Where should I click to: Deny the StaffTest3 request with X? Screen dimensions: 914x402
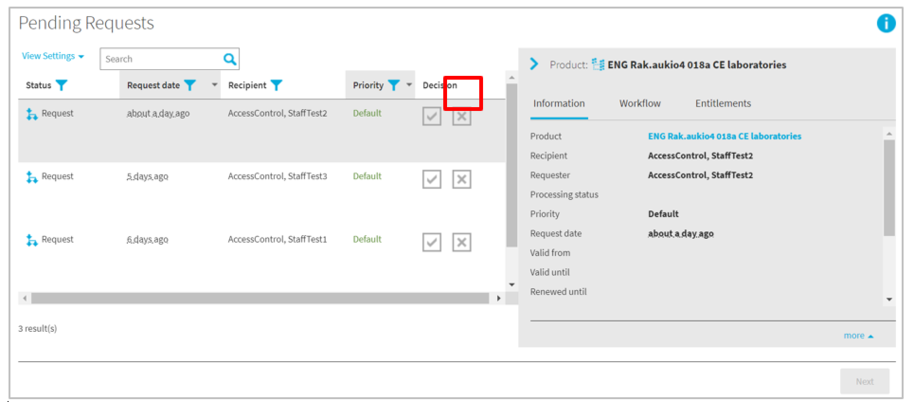click(462, 179)
